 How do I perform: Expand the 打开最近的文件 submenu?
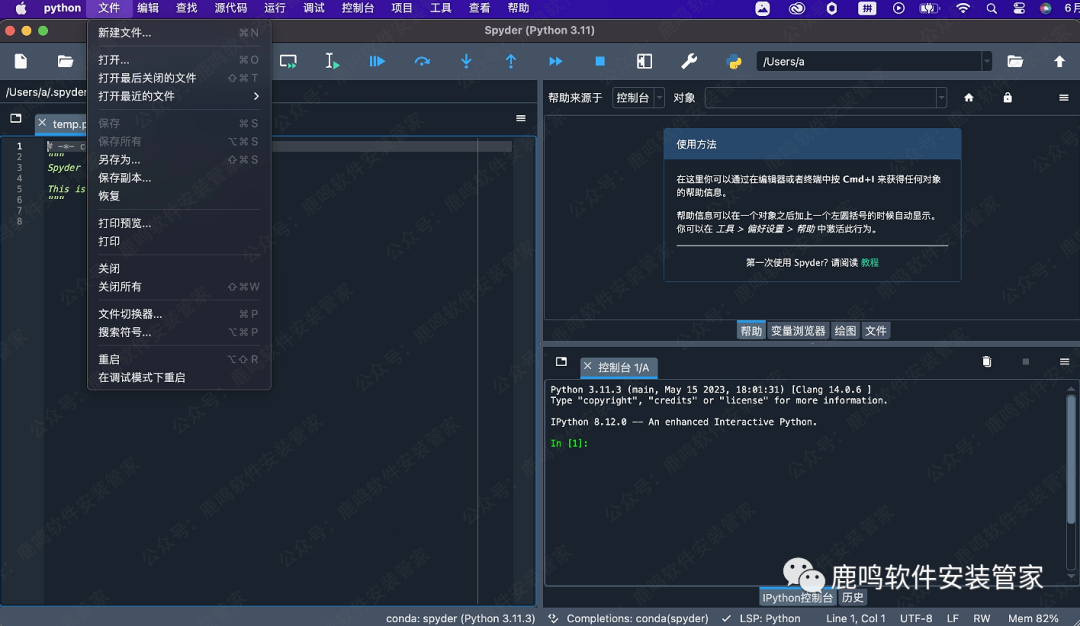(178, 96)
